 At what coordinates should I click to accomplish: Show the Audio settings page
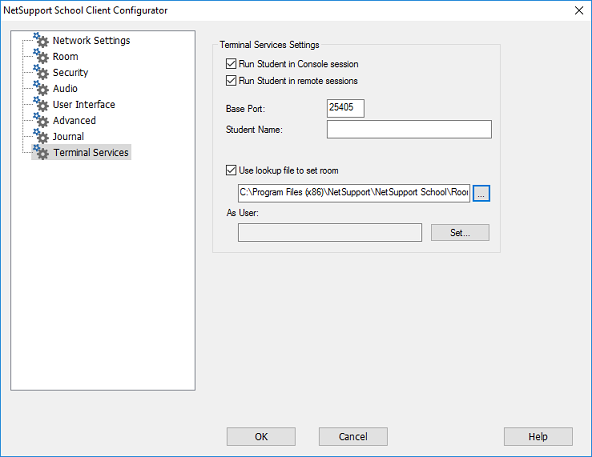pos(65,88)
